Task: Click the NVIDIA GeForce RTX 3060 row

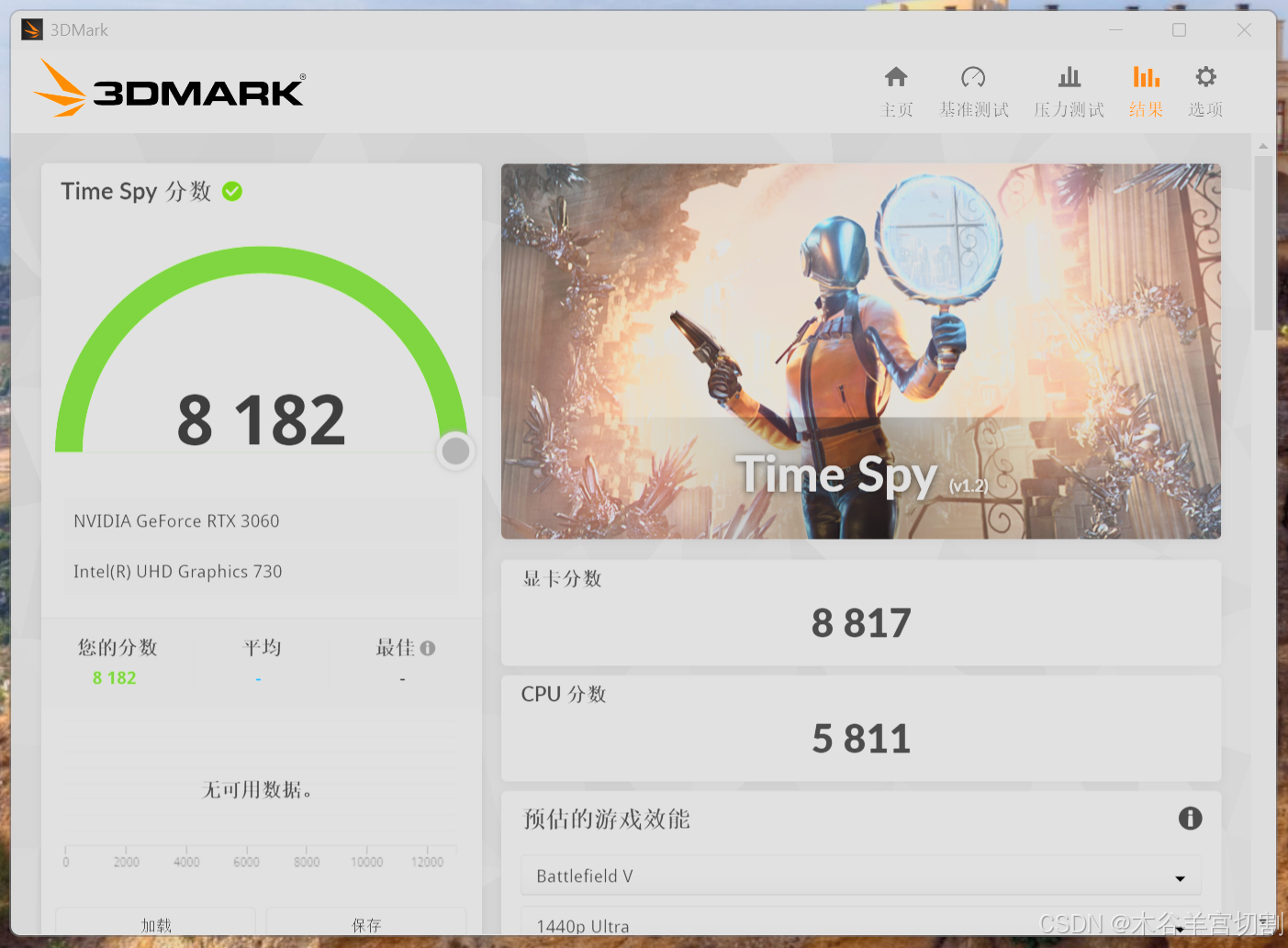Action: point(261,521)
